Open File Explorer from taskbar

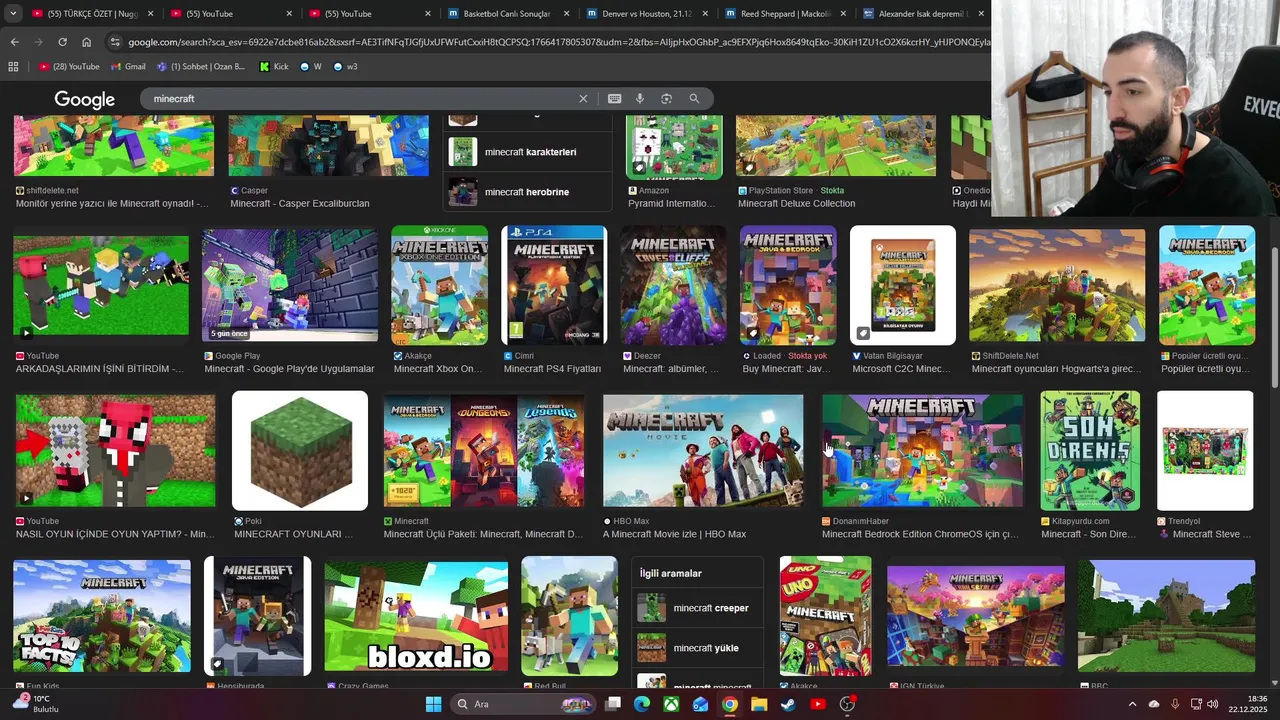tap(759, 704)
